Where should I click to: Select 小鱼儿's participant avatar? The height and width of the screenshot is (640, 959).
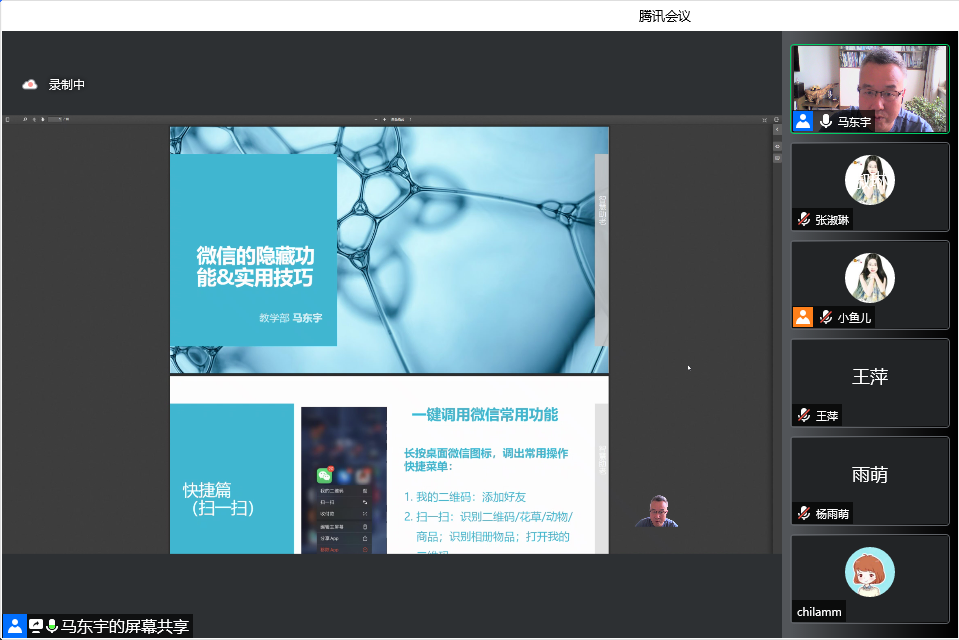click(x=870, y=278)
